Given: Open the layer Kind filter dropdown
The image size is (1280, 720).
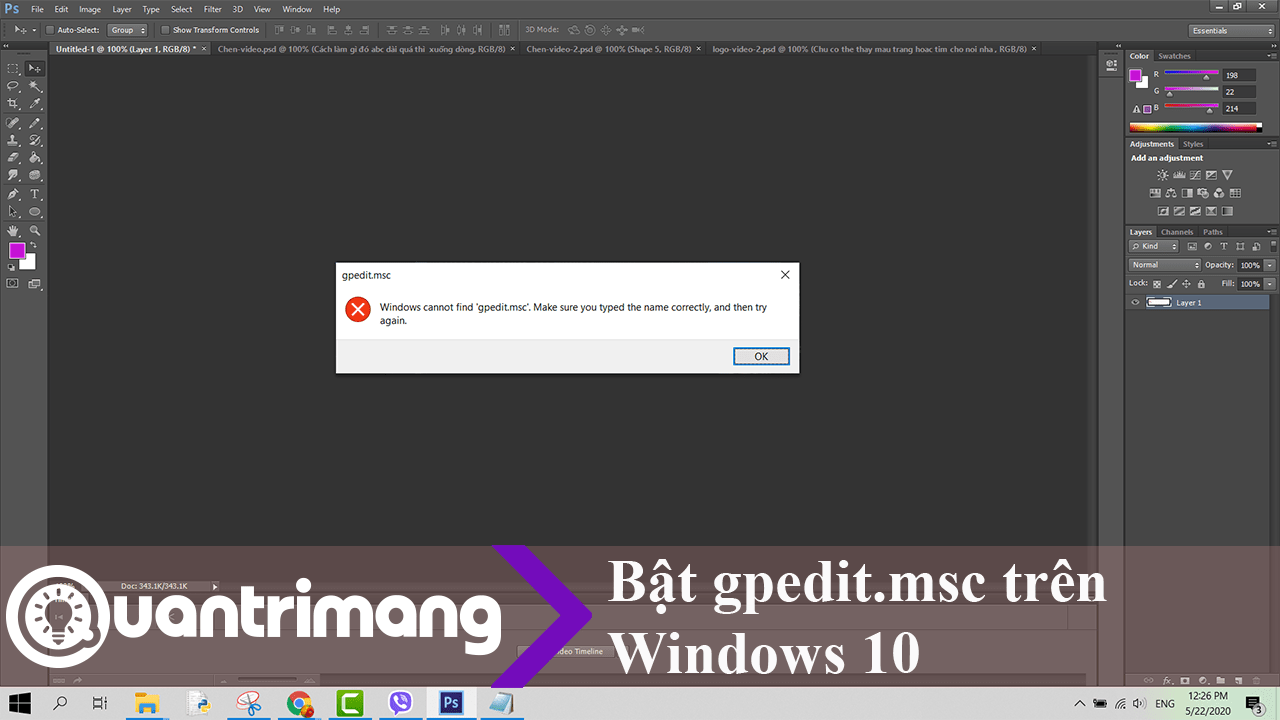Looking at the screenshot, I should 1154,246.
